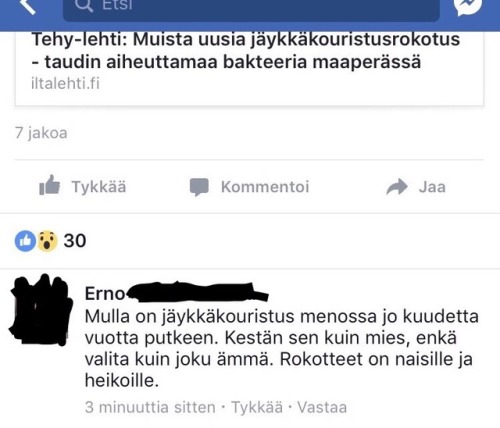Screen dimensions: 500x428
Task: Like the comment via Tykkää link
Action: coord(257,407)
